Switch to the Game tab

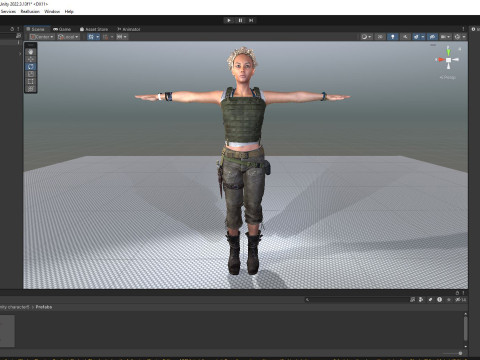point(62,29)
